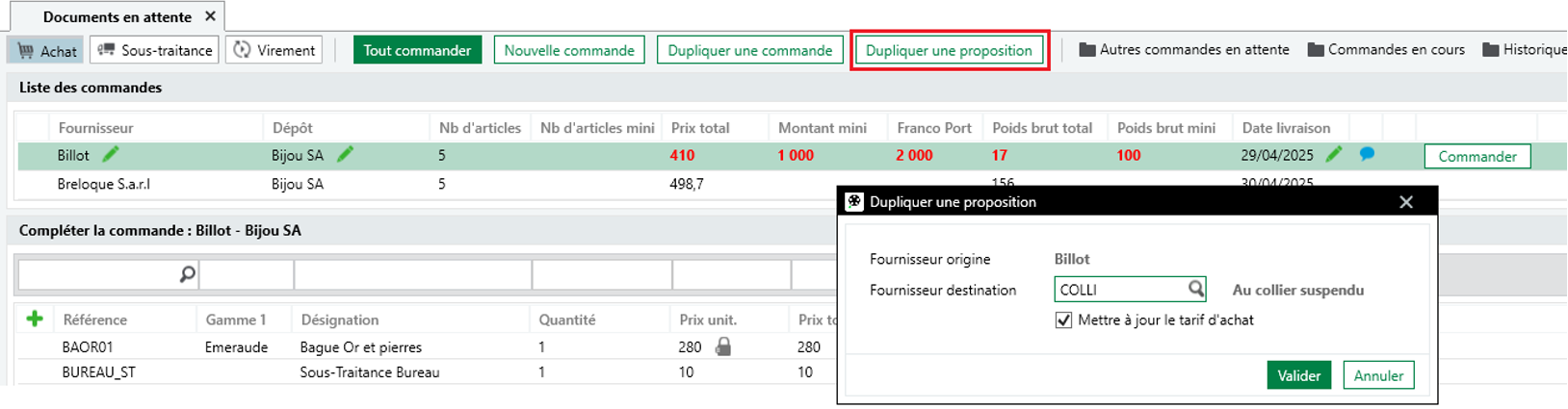Select the Breloque S.a.r.l supplier cell
Viewport: 1568px width, 409px height.
[x=103, y=184]
